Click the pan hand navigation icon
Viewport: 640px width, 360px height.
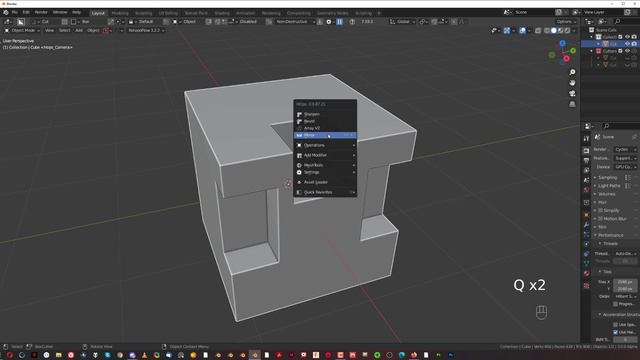[572, 83]
